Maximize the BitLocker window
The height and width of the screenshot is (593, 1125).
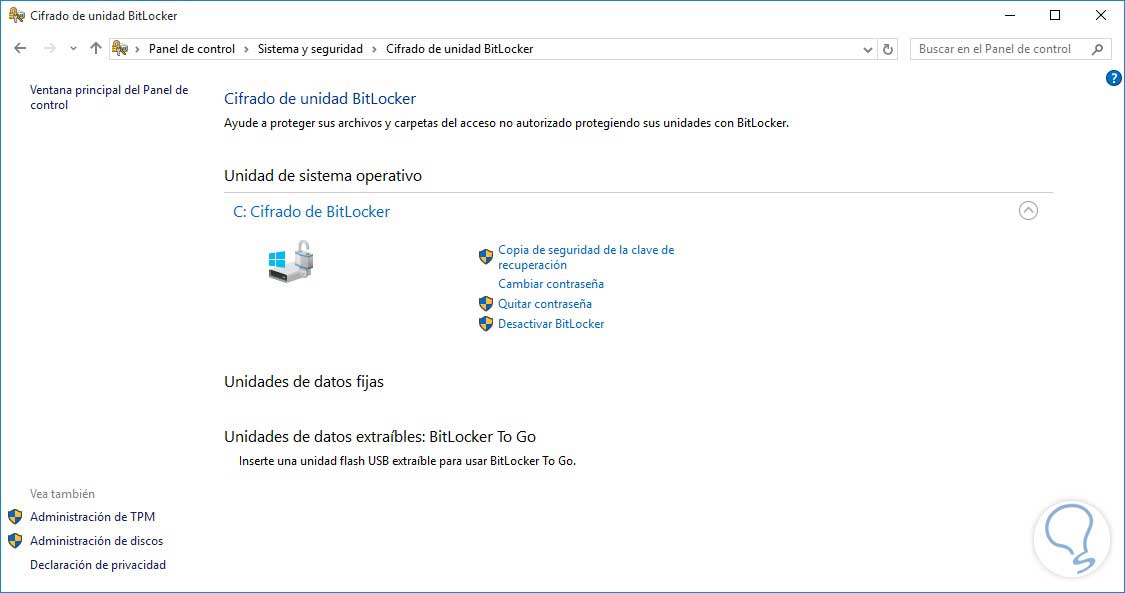click(x=1055, y=15)
